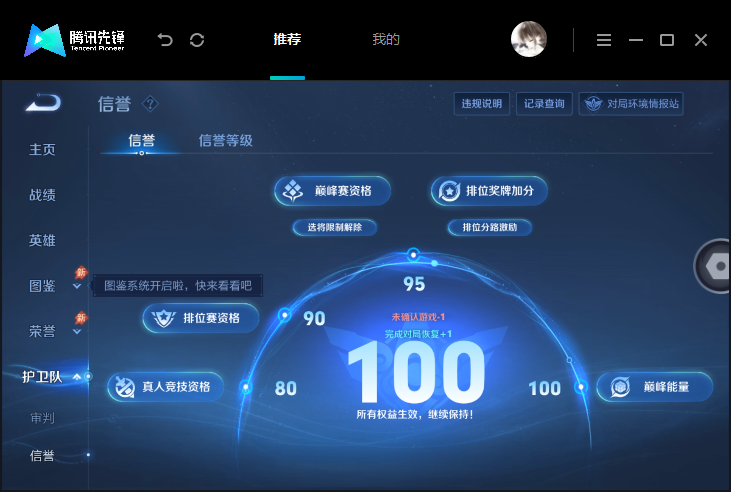Open the user avatar profile
Viewport: 731px width, 492px height.
(529, 39)
